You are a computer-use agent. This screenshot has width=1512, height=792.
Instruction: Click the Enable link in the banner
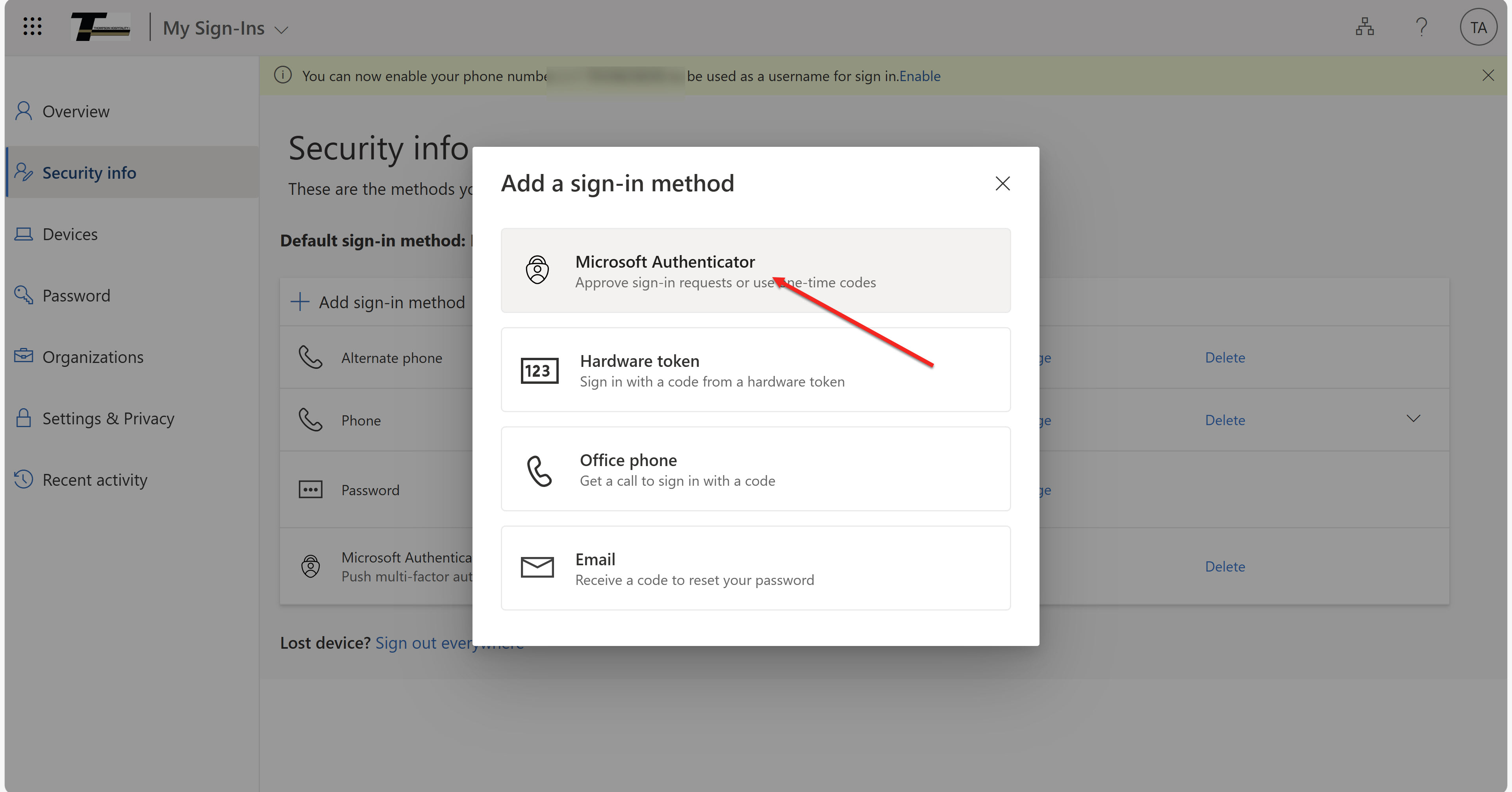point(920,76)
